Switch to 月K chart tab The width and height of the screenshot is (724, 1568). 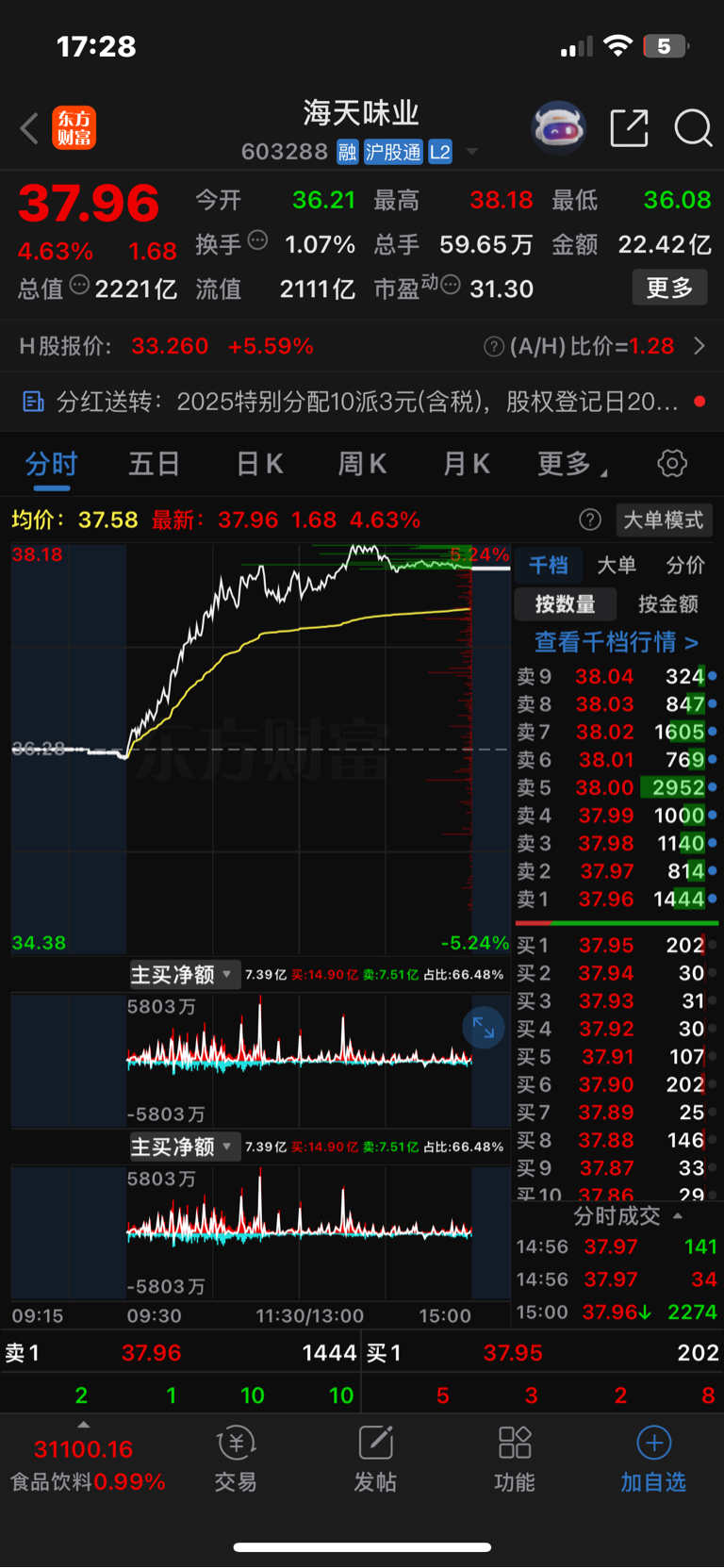point(467,464)
